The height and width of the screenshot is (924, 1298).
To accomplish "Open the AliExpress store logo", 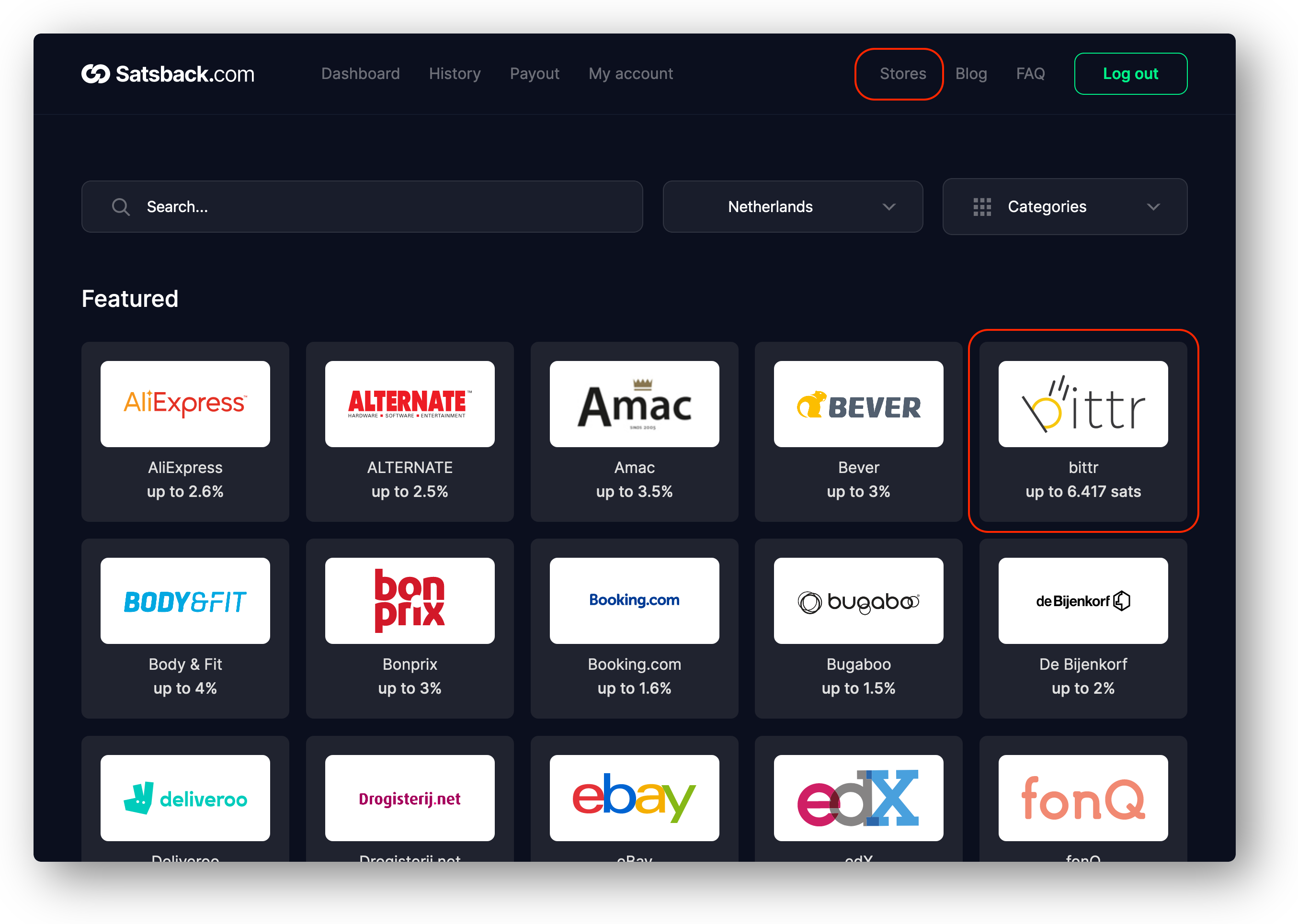I will 185,404.
